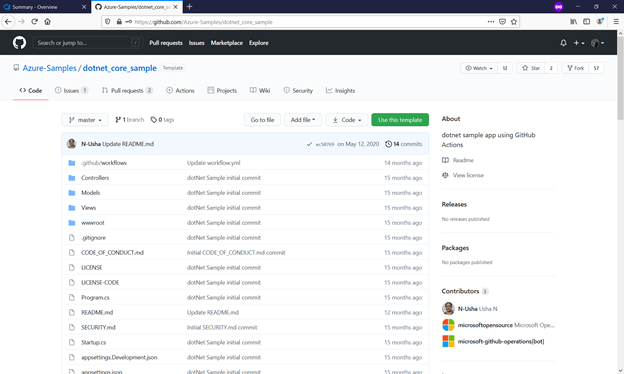
Task: Open the Views folder
Action: click(x=88, y=208)
